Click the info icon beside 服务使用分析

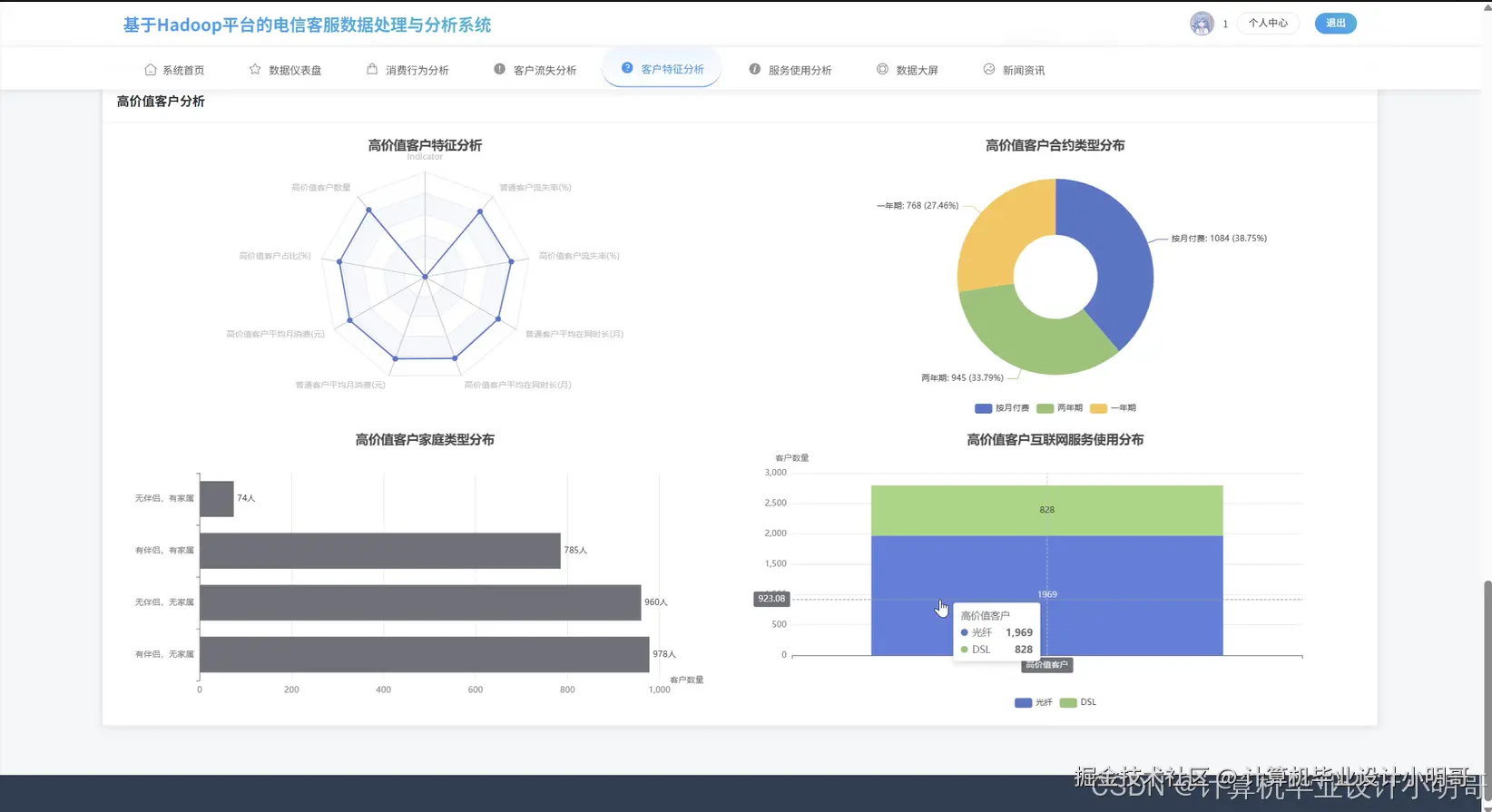755,69
